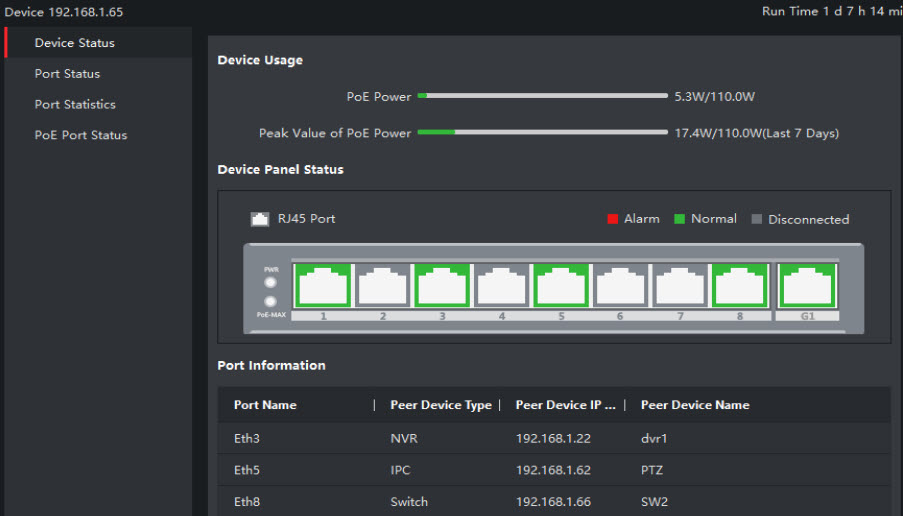The height and width of the screenshot is (516, 903).
Task: Click port 7 on the device panel
Action: (x=680, y=286)
